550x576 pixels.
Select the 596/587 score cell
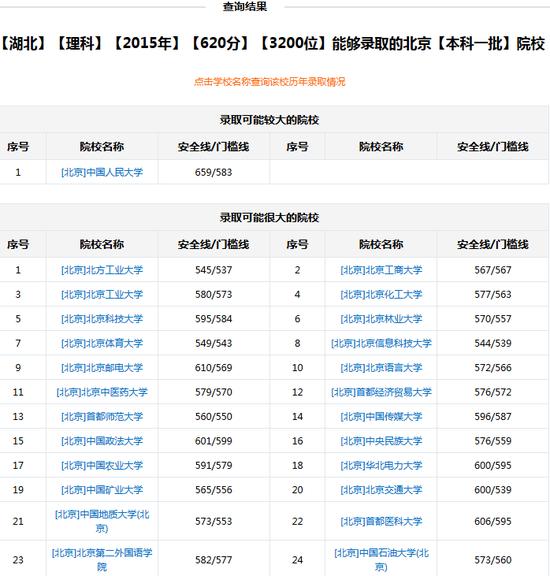pyautogui.click(x=493, y=416)
